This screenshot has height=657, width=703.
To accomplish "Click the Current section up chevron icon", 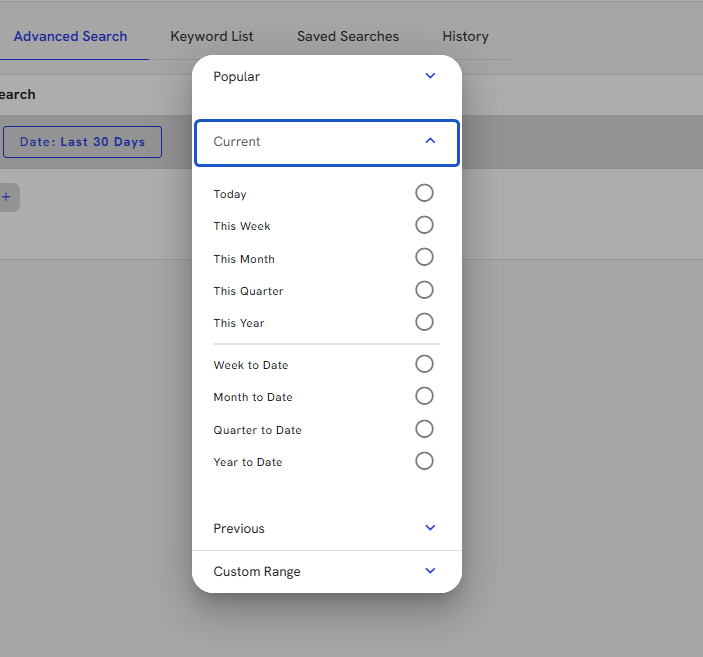I will [x=430, y=142].
